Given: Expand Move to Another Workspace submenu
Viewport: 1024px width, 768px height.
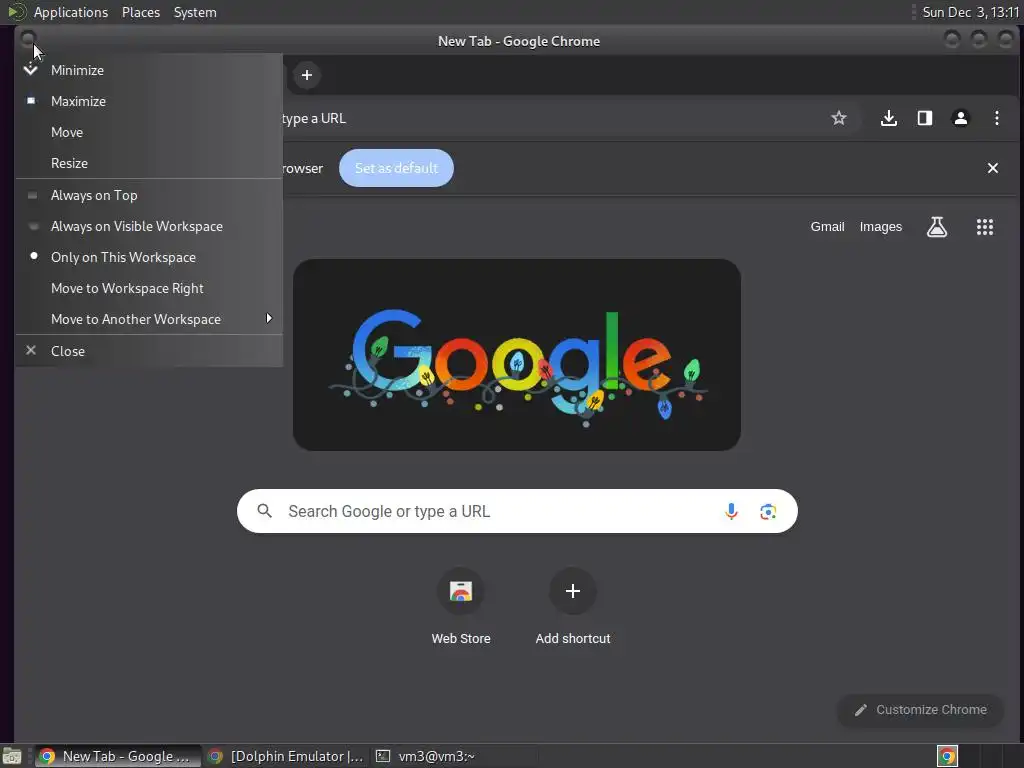Looking at the screenshot, I should [x=149, y=319].
